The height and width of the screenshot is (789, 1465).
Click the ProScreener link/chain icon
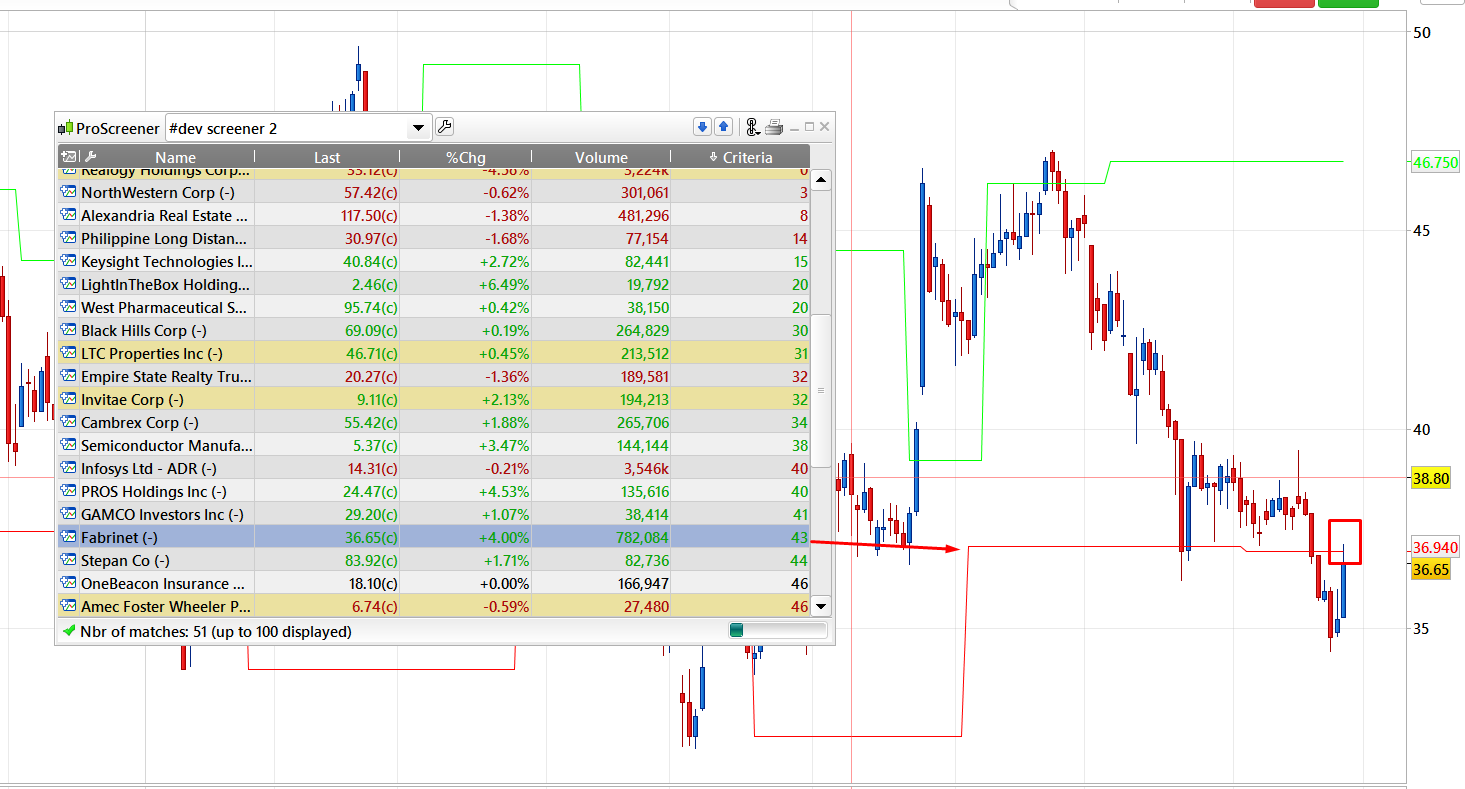coord(752,127)
